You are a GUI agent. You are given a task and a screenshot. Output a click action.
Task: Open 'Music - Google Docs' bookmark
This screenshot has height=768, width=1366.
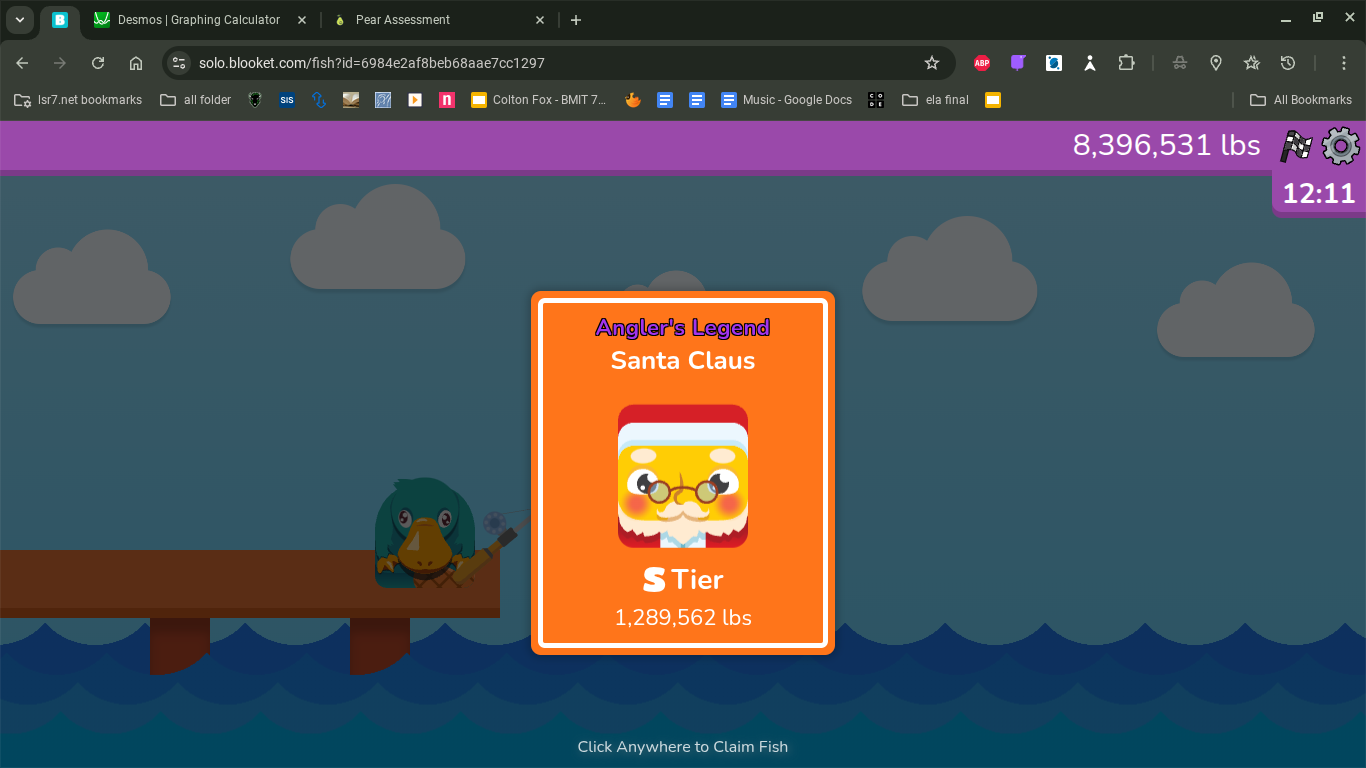(x=786, y=100)
